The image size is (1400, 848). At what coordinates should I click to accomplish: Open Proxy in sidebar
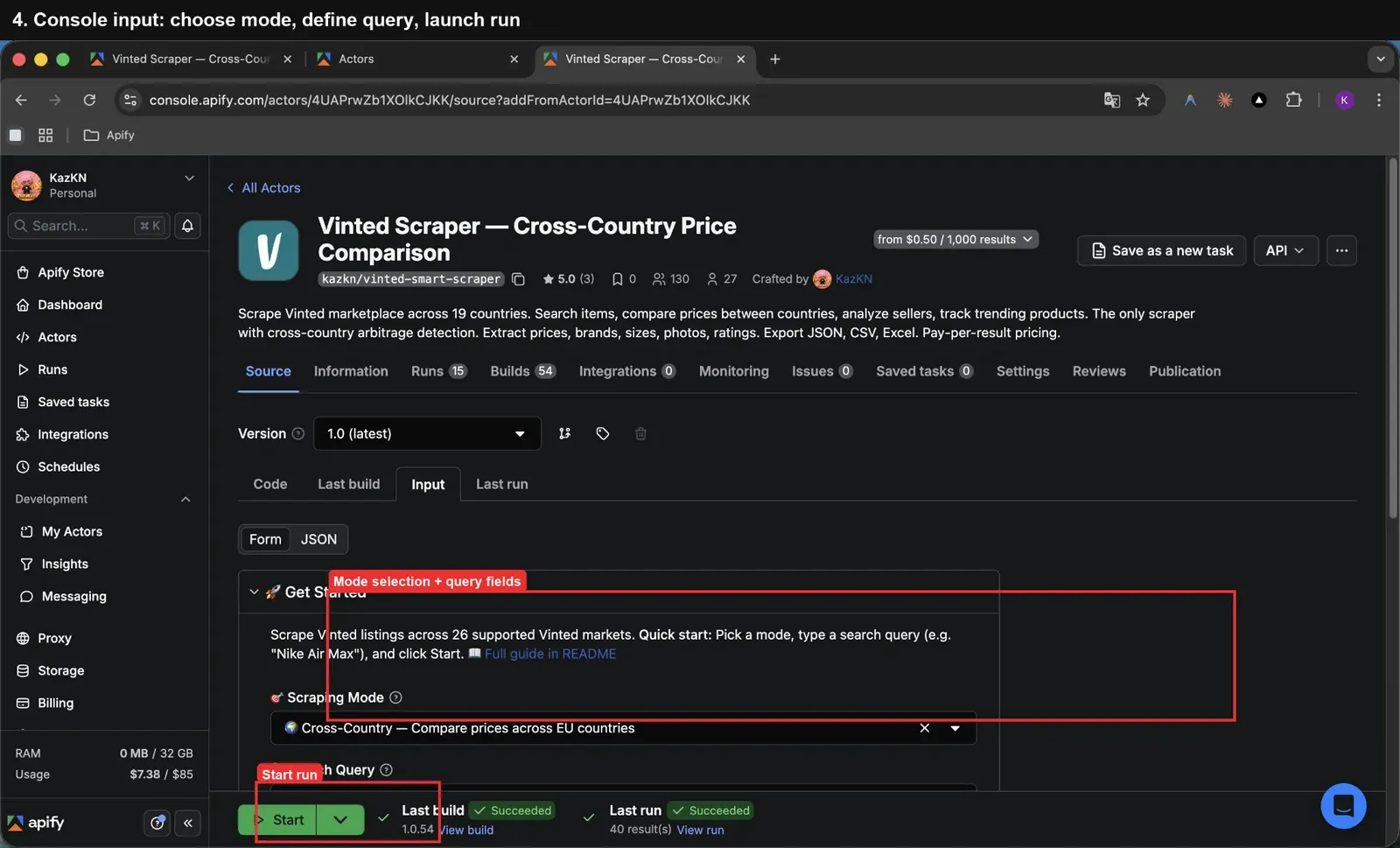[54, 638]
